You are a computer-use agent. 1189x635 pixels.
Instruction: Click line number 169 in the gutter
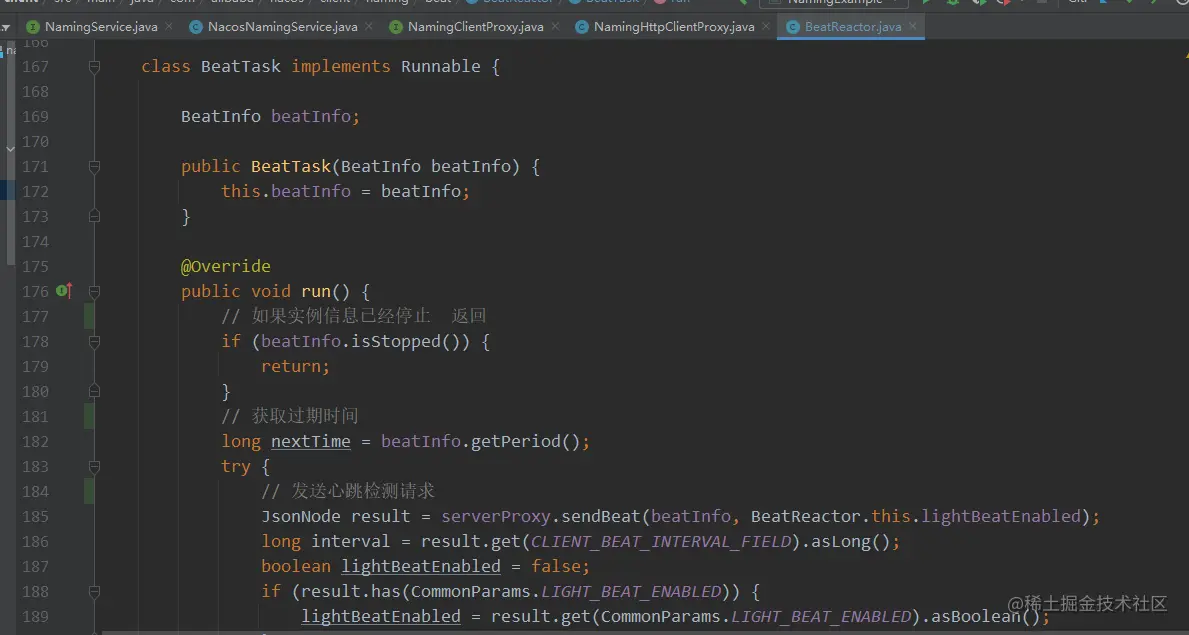click(x=36, y=117)
